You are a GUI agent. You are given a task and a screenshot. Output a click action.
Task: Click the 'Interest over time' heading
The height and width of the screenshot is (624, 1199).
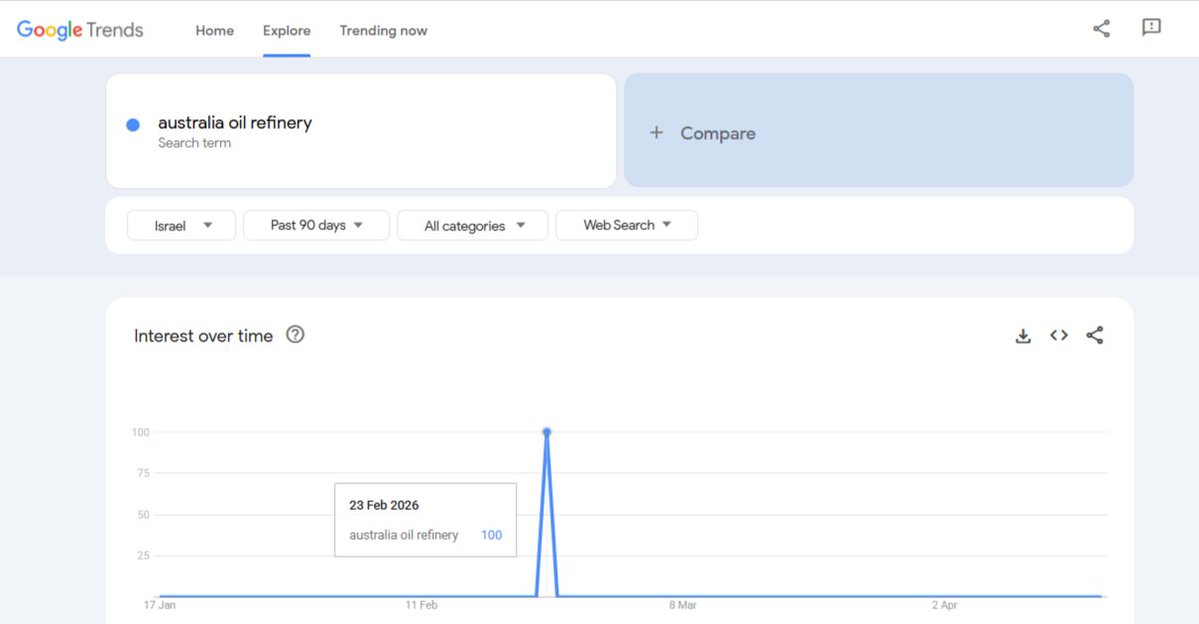click(x=203, y=336)
